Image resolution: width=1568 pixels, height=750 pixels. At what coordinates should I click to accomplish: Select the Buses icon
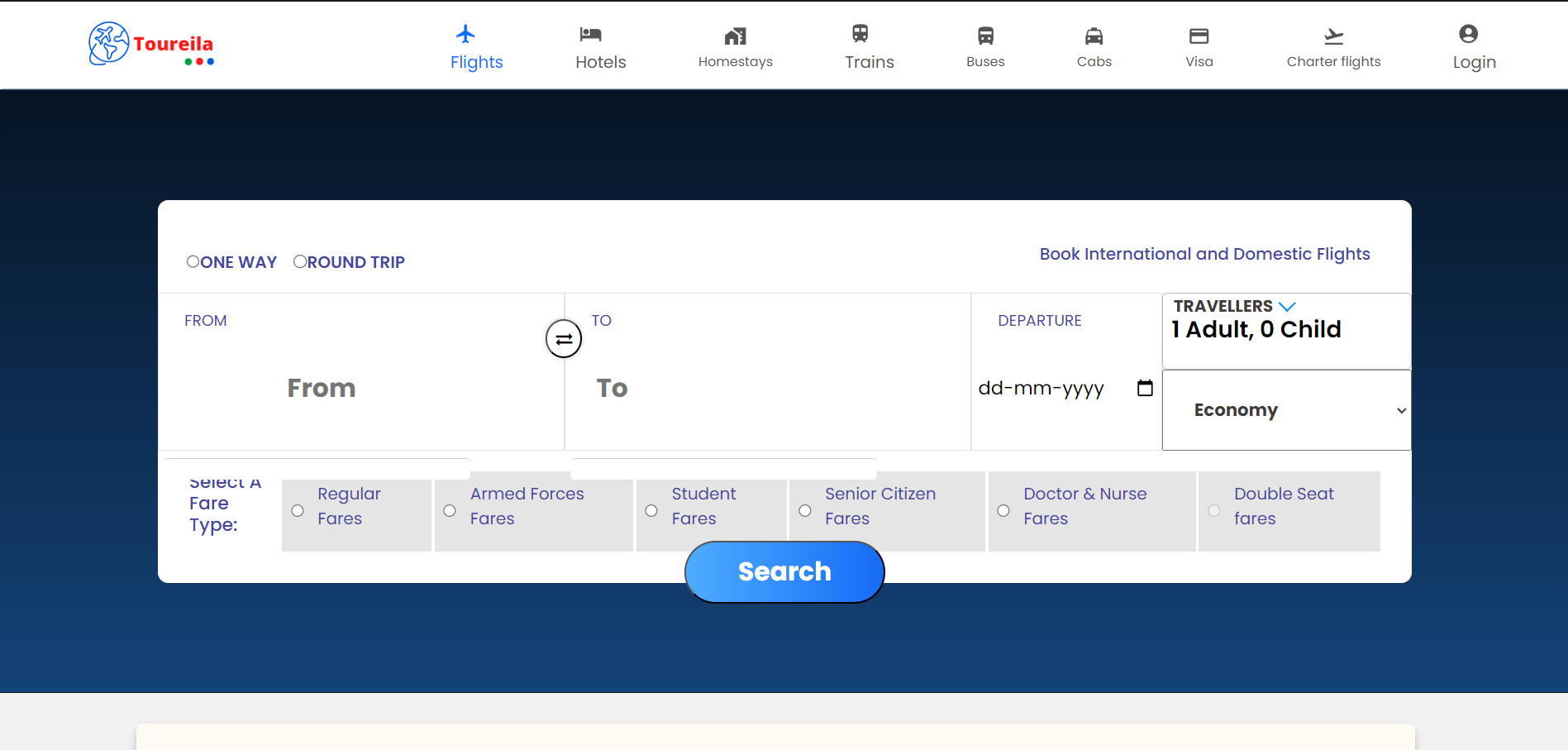(985, 36)
